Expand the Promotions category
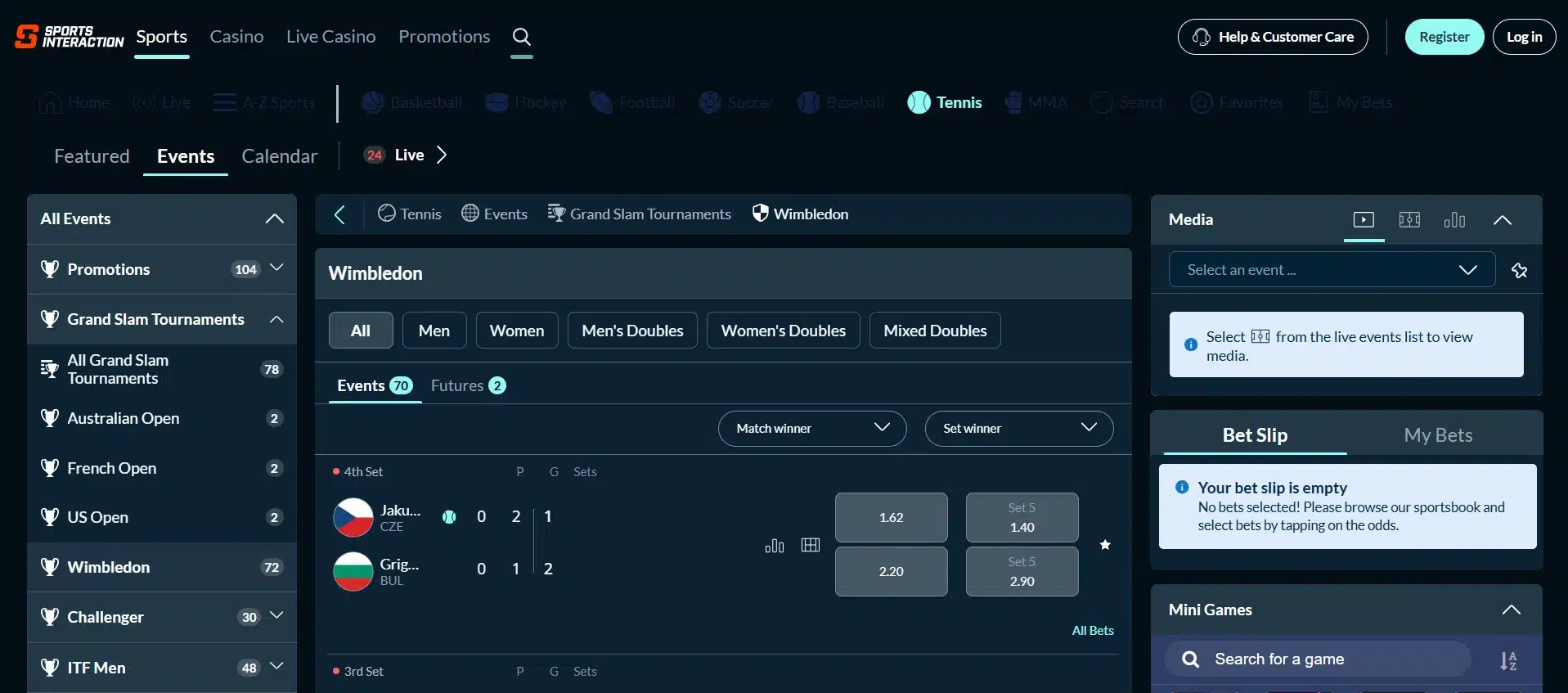Image resolution: width=1568 pixels, height=693 pixels. [x=276, y=268]
